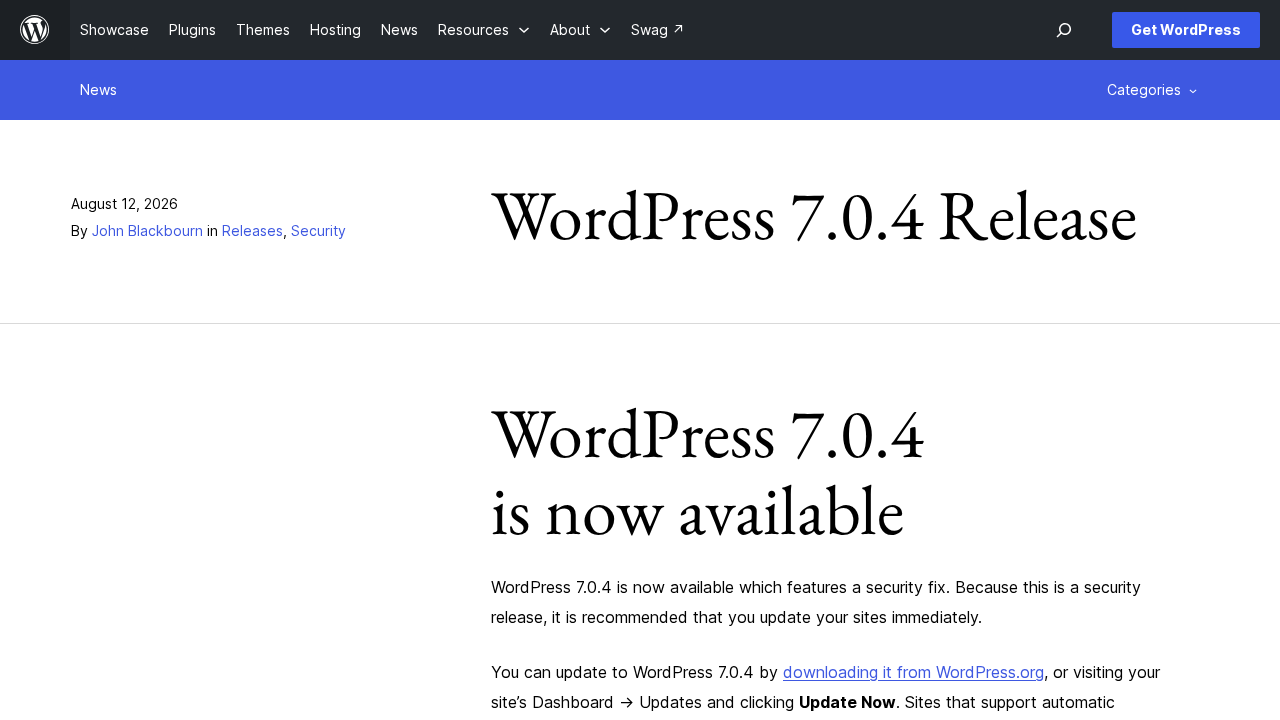Expand the Resources dropdown menu
The height and width of the screenshot is (720, 1280).
tap(484, 30)
